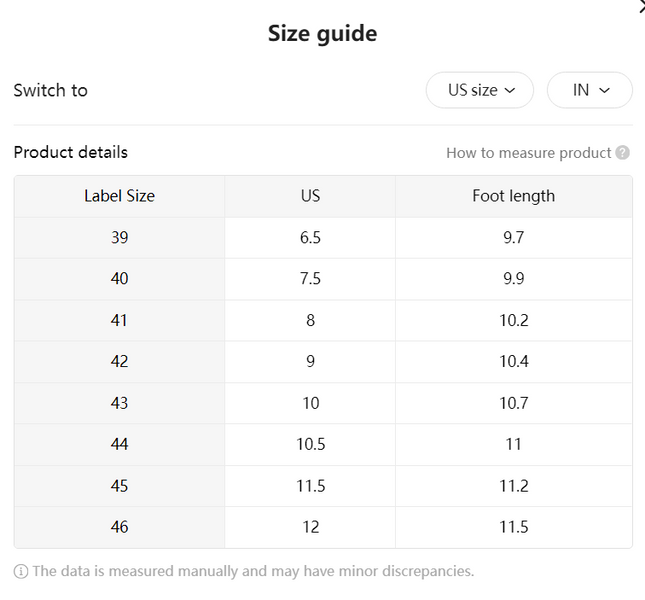Click the US column header

(x=310, y=196)
